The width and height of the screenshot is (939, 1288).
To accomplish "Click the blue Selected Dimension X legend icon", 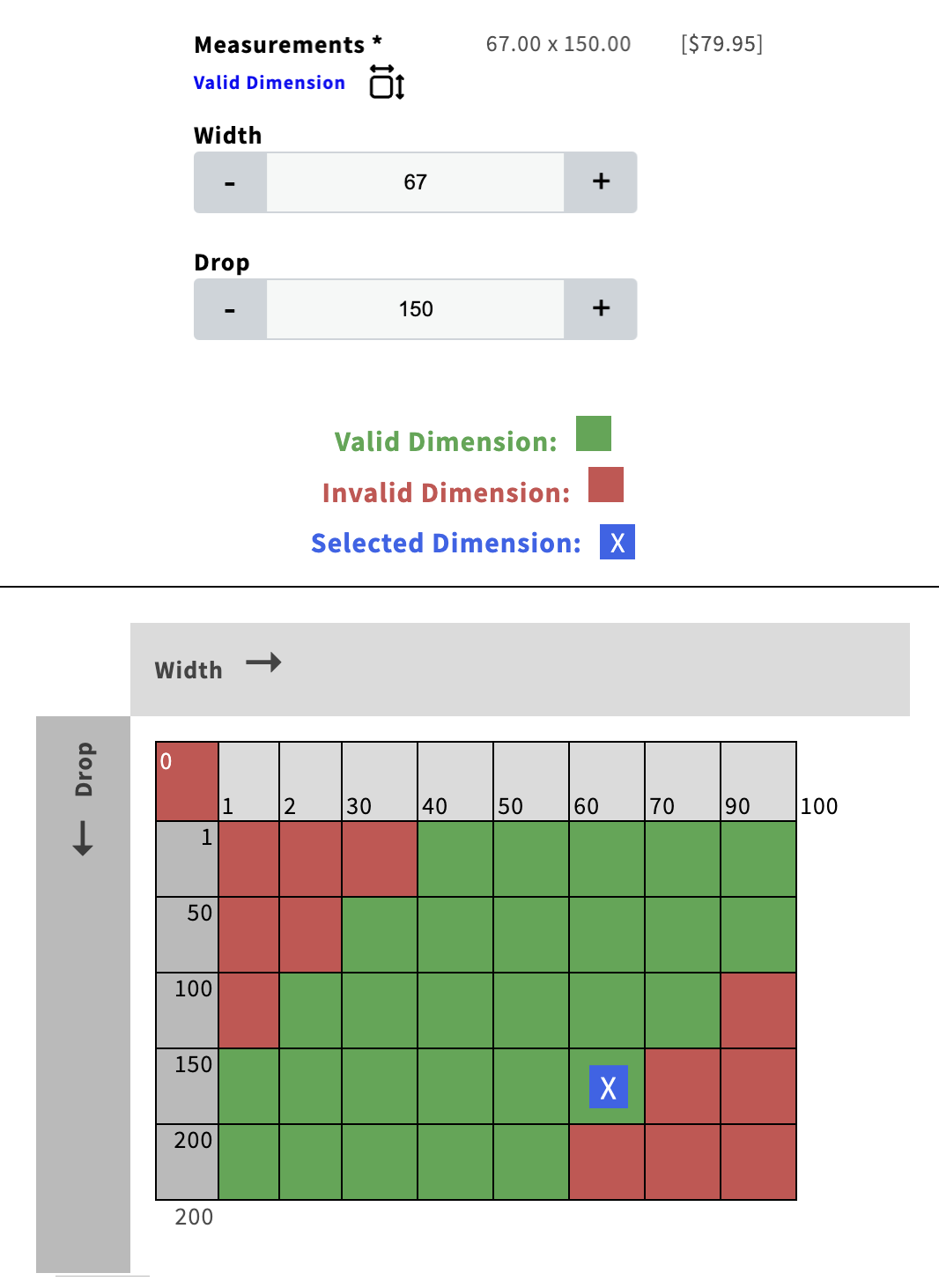I will click(617, 542).
